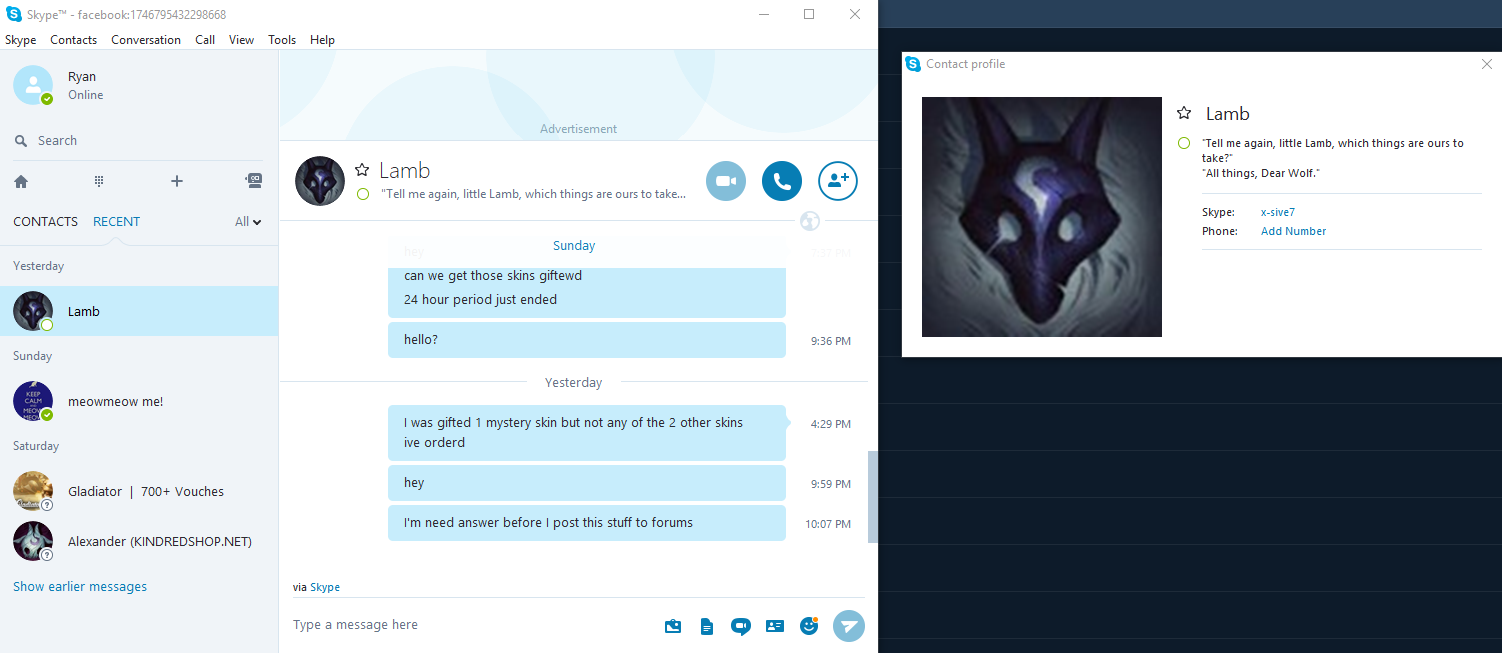
Task: Click the send message arrow button
Action: [849, 626]
